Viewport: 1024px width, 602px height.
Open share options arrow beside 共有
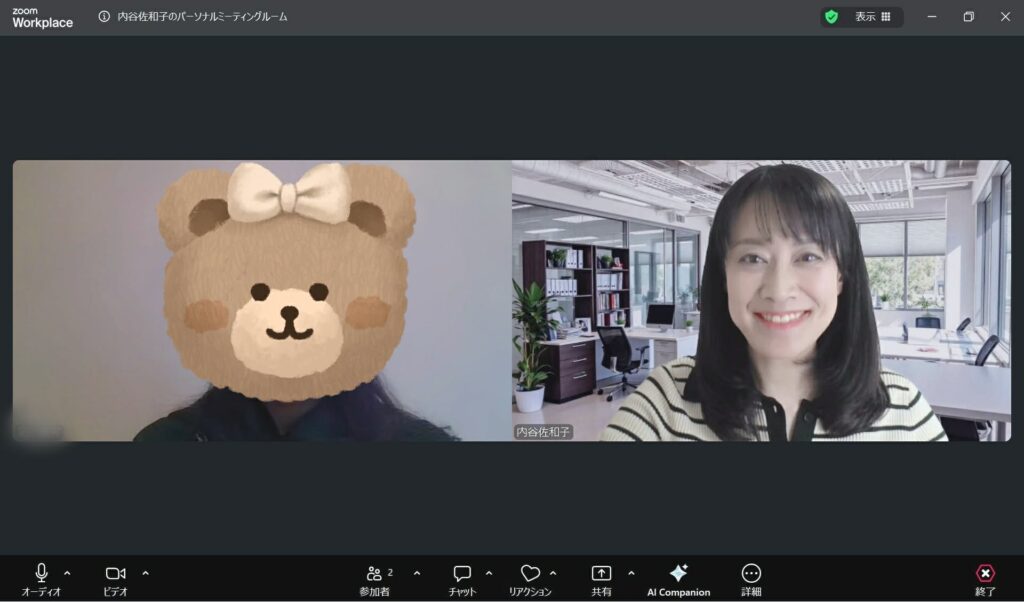click(631, 573)
